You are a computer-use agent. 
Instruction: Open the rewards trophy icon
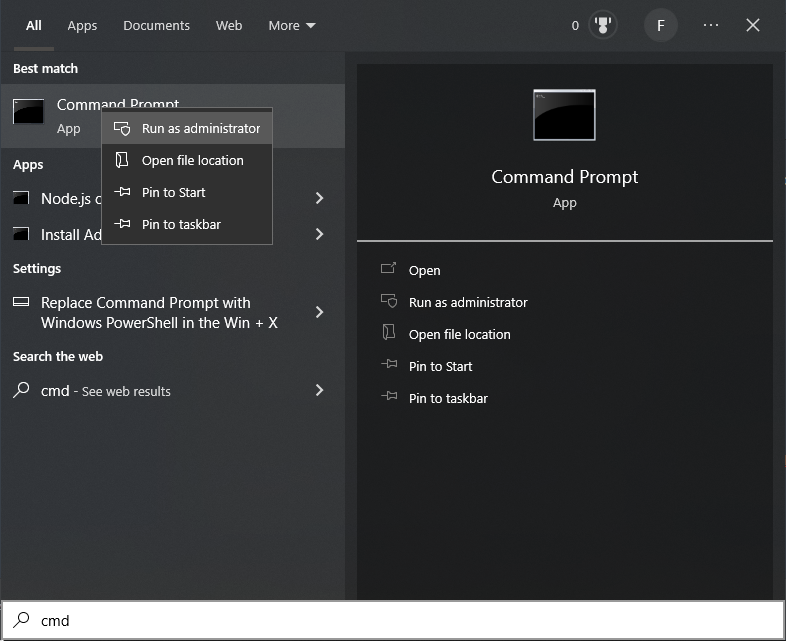click(x=603, y=25)
